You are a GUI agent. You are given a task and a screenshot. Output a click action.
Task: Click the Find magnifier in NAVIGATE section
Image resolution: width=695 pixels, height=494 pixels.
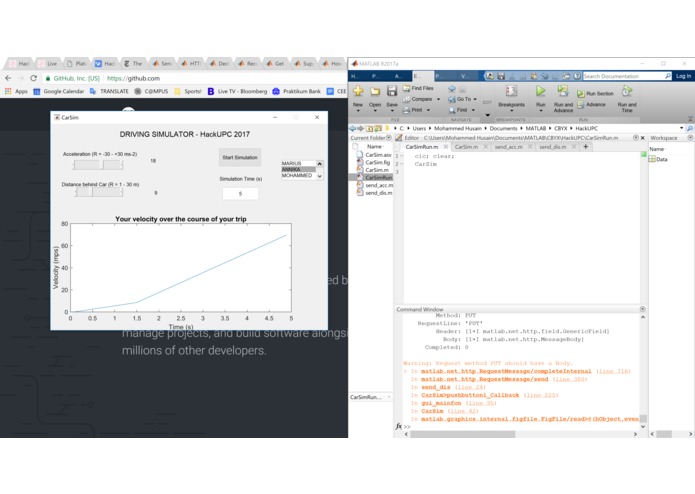[452, 110]
